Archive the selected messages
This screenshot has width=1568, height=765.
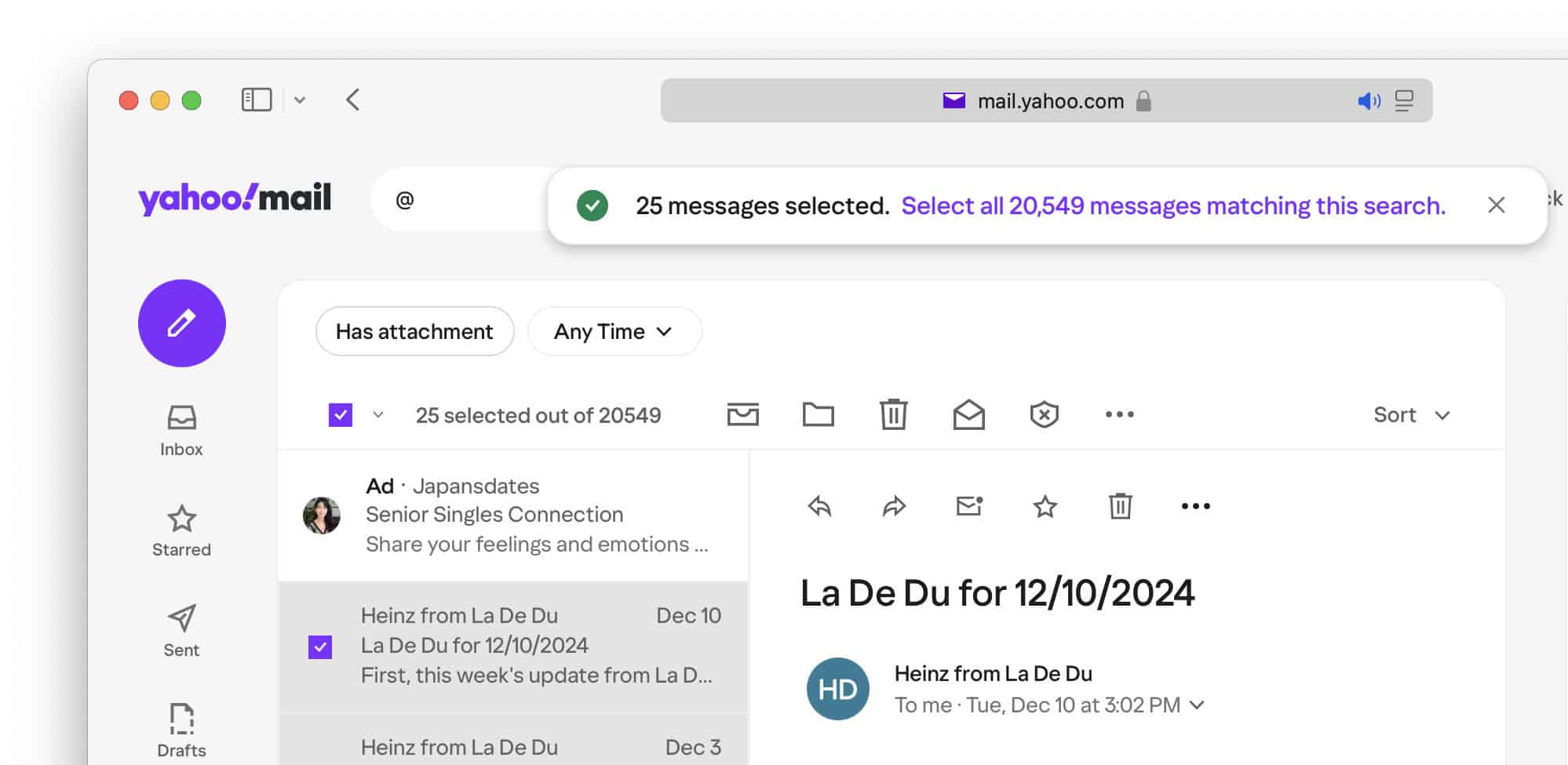pos(742,414)
